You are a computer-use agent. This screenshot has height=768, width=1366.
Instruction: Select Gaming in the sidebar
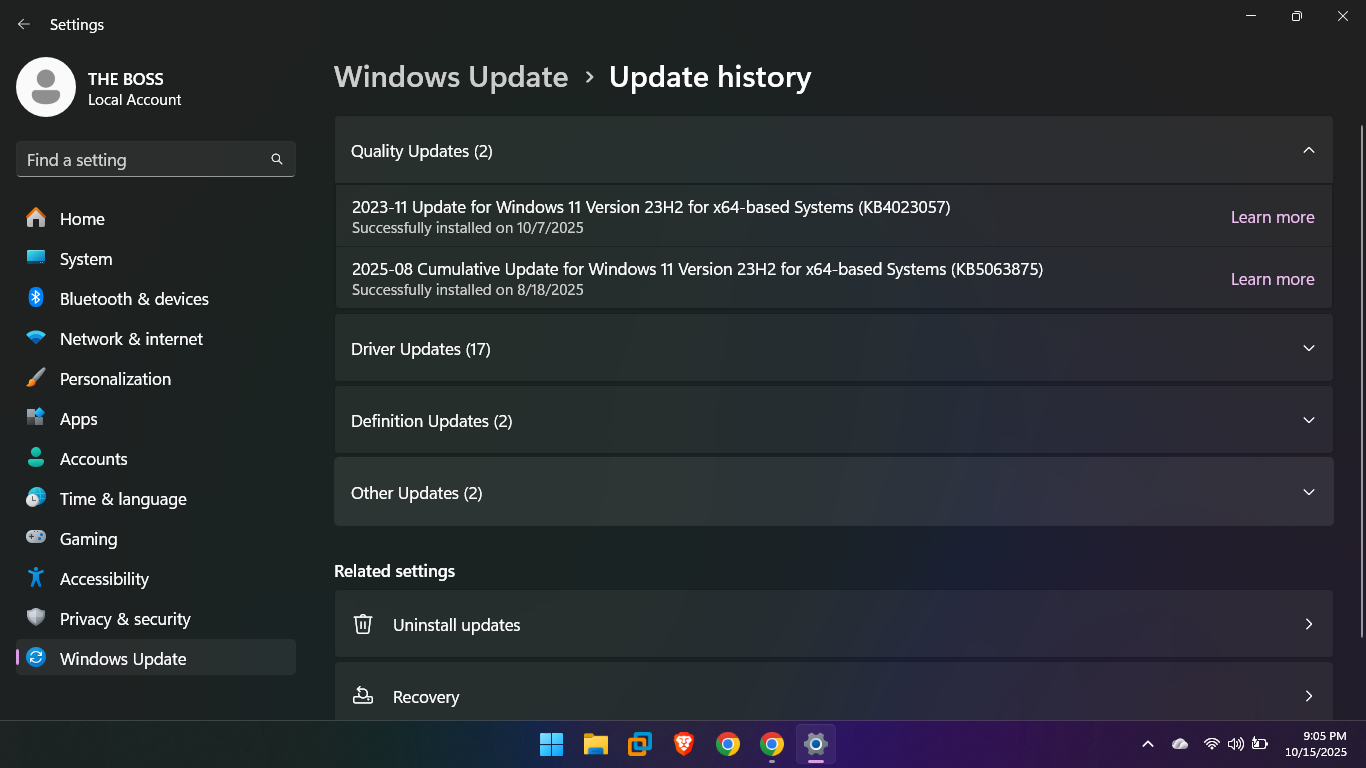[88, 539]
